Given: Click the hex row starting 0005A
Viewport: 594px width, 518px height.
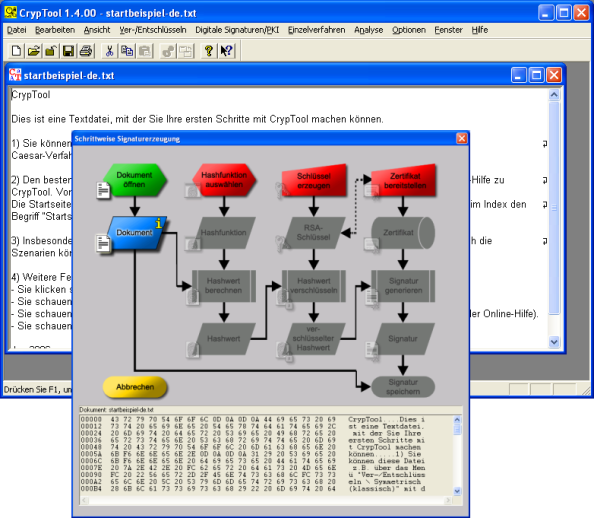Looking at the screenshot, I should (x=253, y=454).
